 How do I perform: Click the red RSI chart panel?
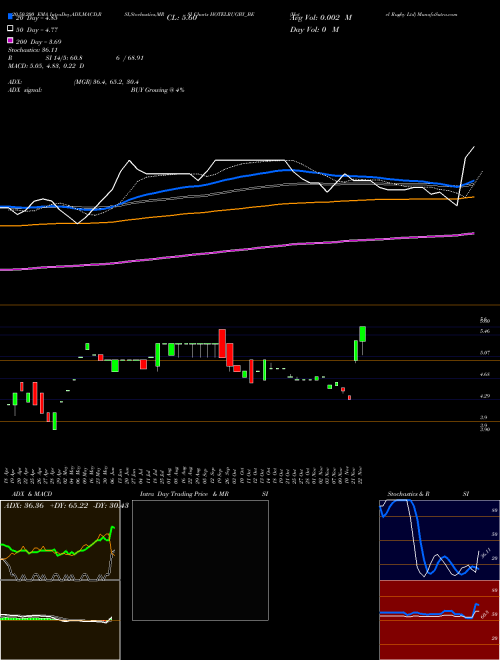tap(439, 620)
